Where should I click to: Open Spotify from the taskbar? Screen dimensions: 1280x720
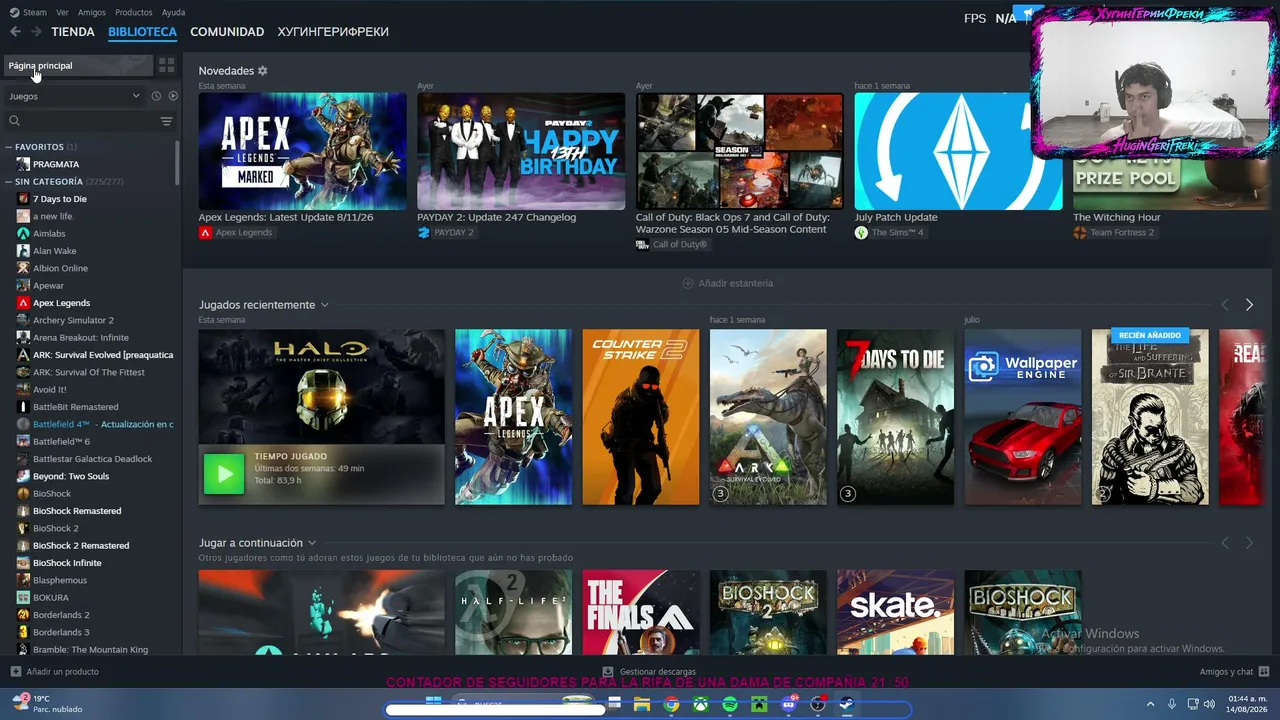(730, 705)
